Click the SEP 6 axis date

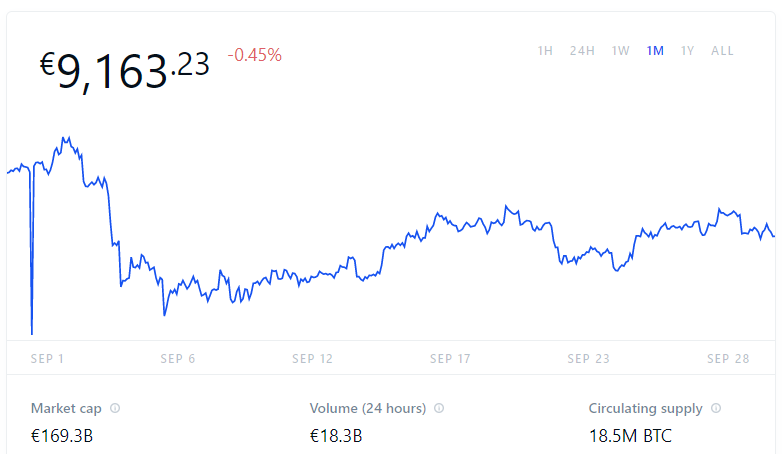[x=178, y=358]
